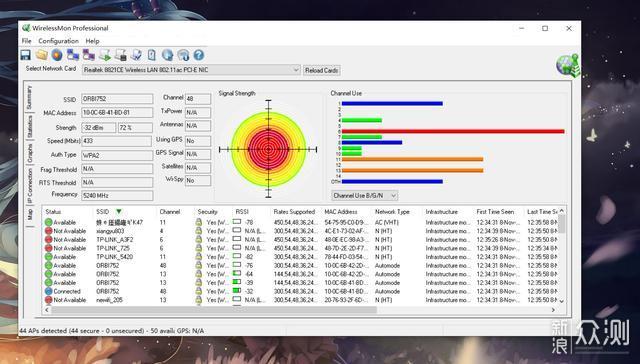This screenshot has height=364, width=640.
Task: Click the purple networked computers toolbar icon
Action: [89, 55]
